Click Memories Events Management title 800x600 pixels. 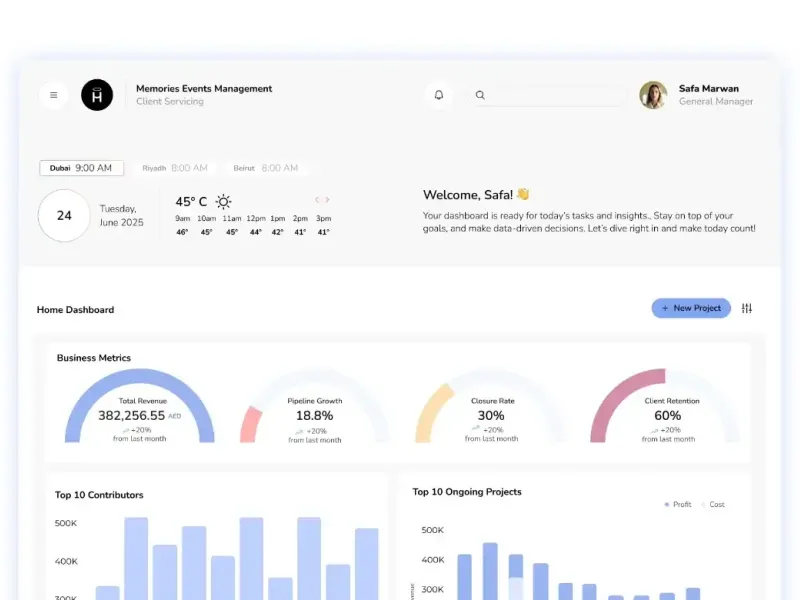[x=204, y=89]
